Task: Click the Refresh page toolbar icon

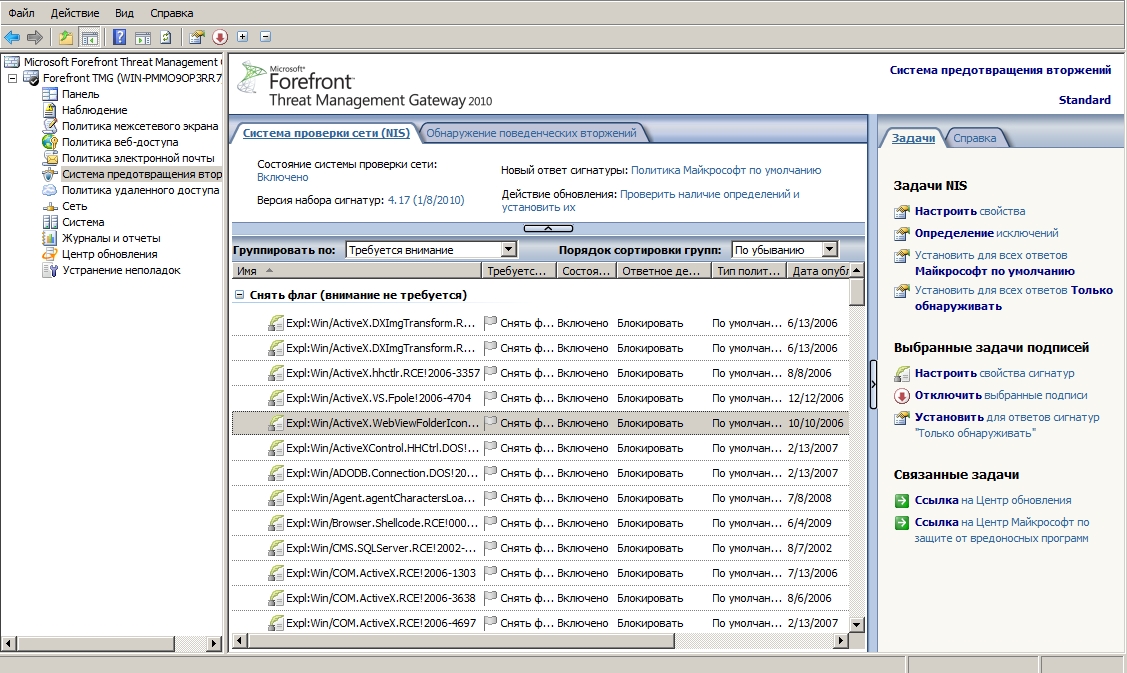Action: coord(166,37)
